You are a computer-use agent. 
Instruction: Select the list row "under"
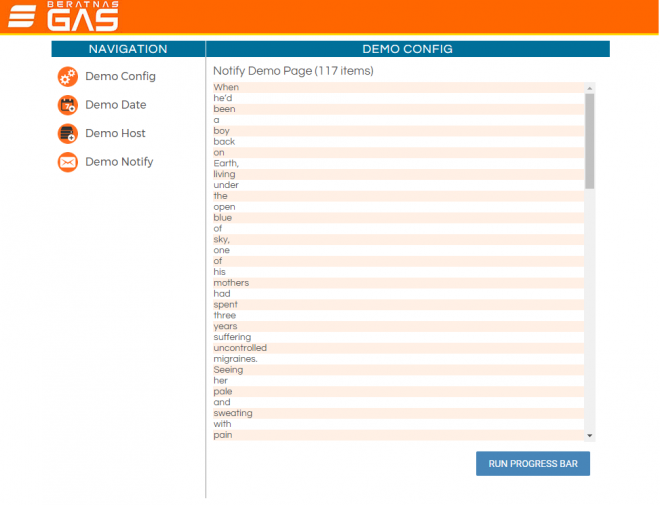(399, 185)
